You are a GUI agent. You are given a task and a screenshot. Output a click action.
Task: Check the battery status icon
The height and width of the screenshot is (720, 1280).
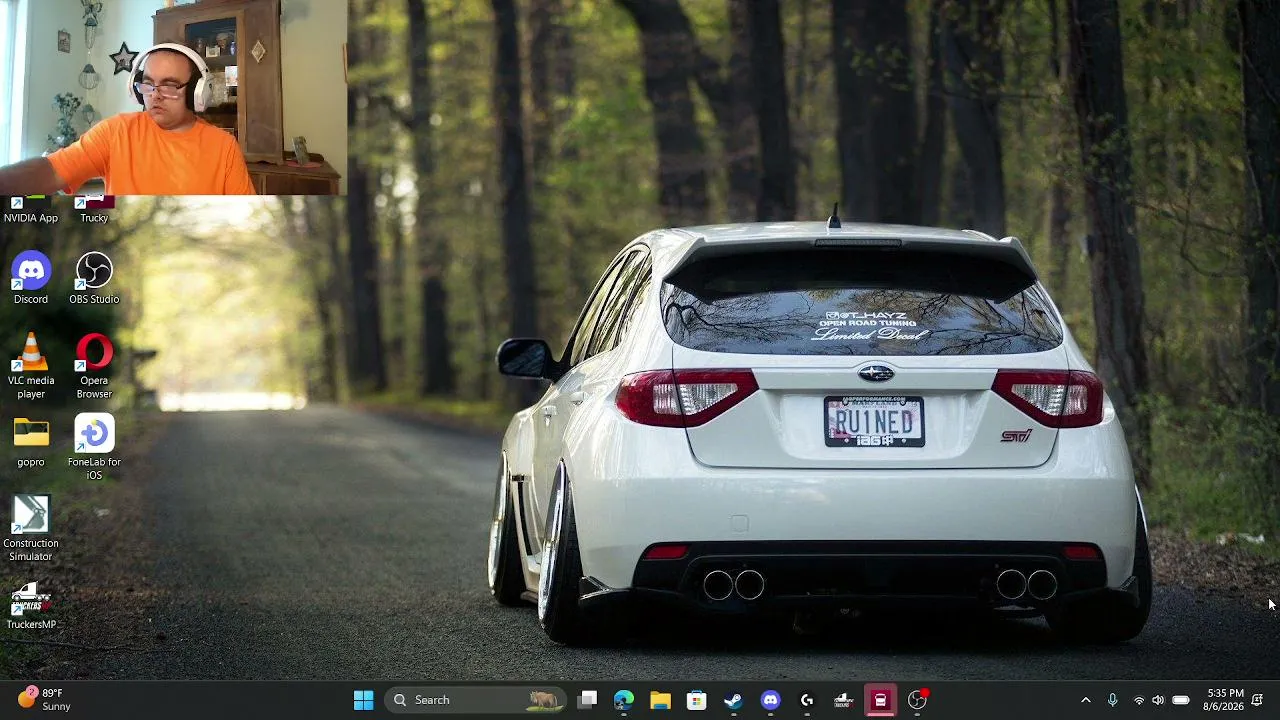tap(1180, 700)
